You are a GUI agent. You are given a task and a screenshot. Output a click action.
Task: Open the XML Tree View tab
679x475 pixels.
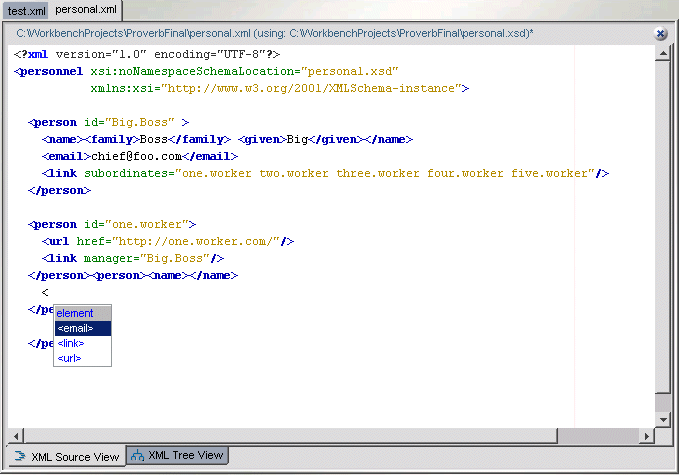pos(185,456)
